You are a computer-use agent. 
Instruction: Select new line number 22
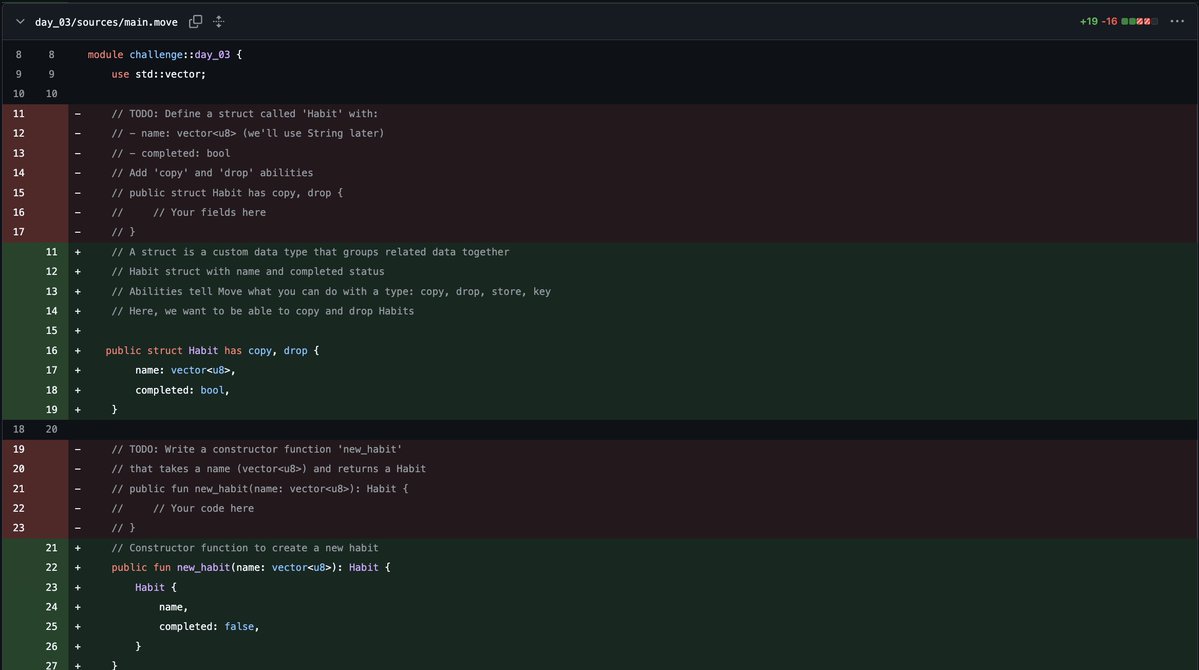point(51,568)
